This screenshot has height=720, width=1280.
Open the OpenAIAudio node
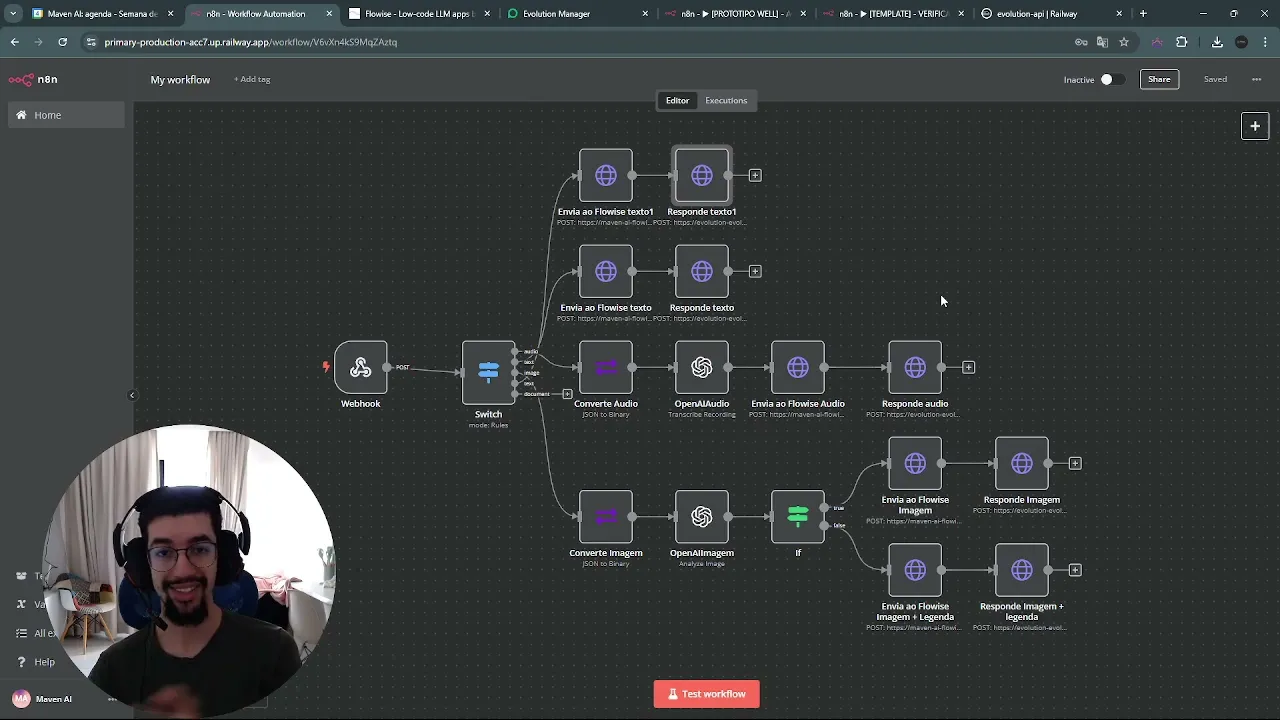point(702,367)
